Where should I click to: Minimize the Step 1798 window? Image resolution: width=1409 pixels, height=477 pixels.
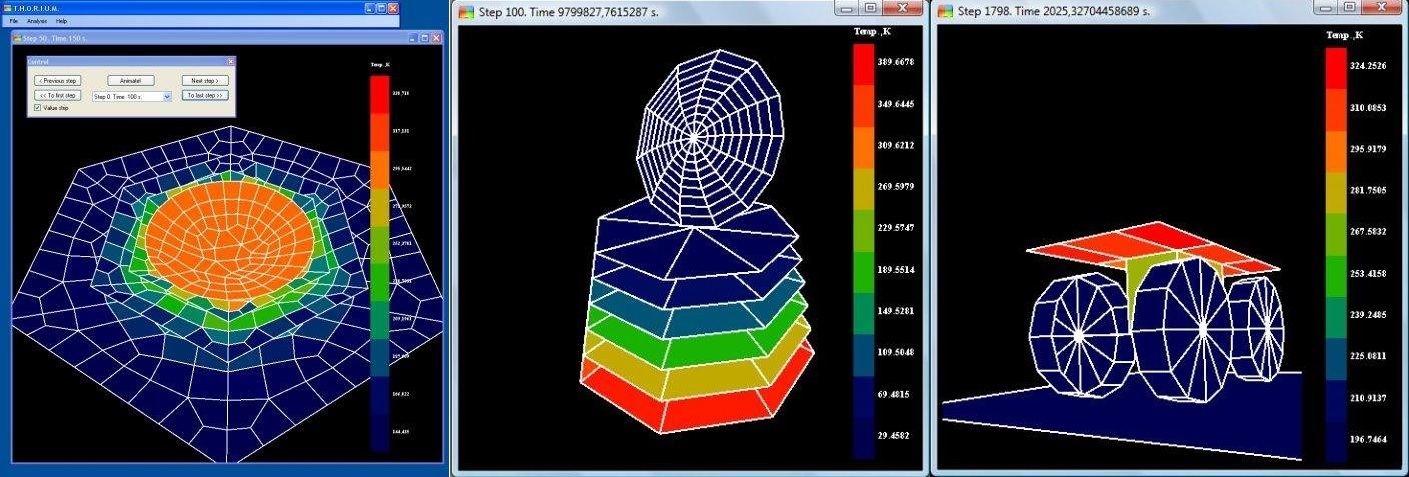pyautogui.click(x=1326, y=8)
